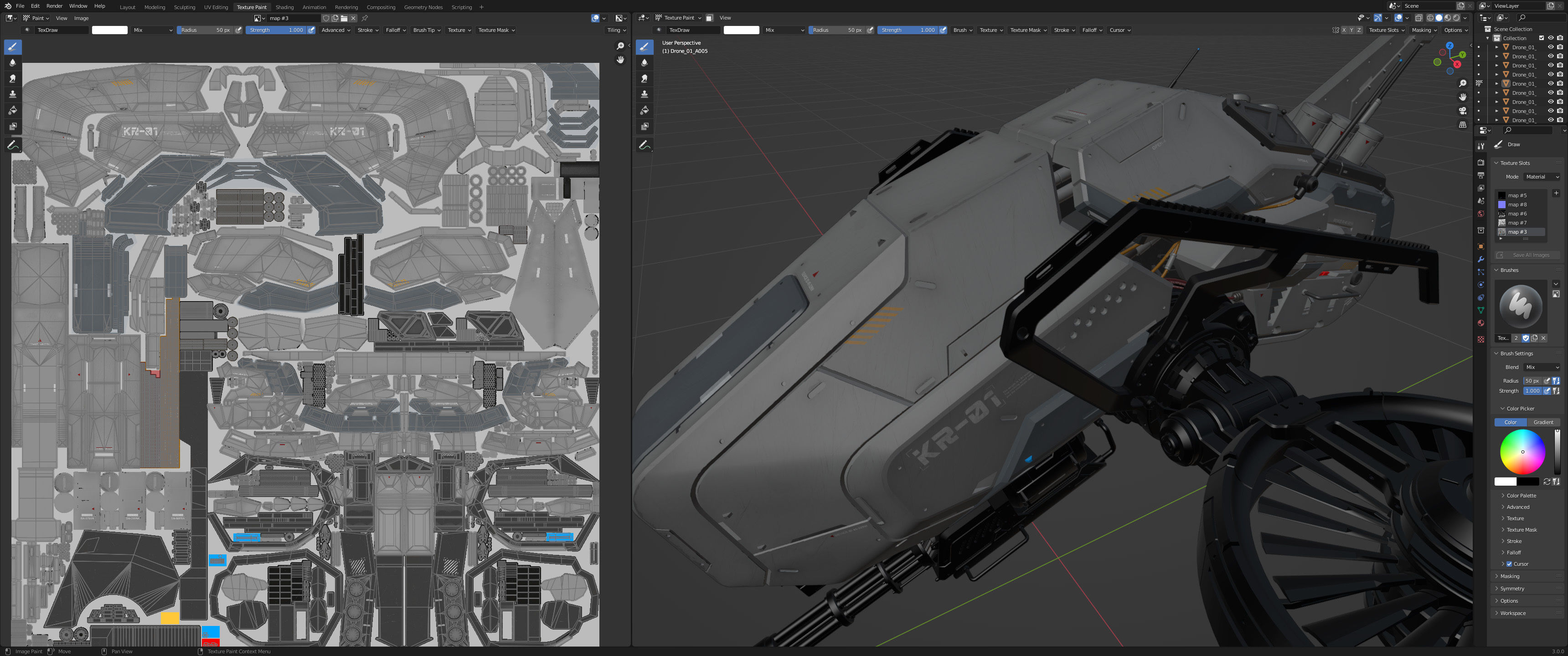Toggle the Cursor checkbox in brush settings
The width and height of the screenshot is (1568, 656).
(x=1509, y=564)
